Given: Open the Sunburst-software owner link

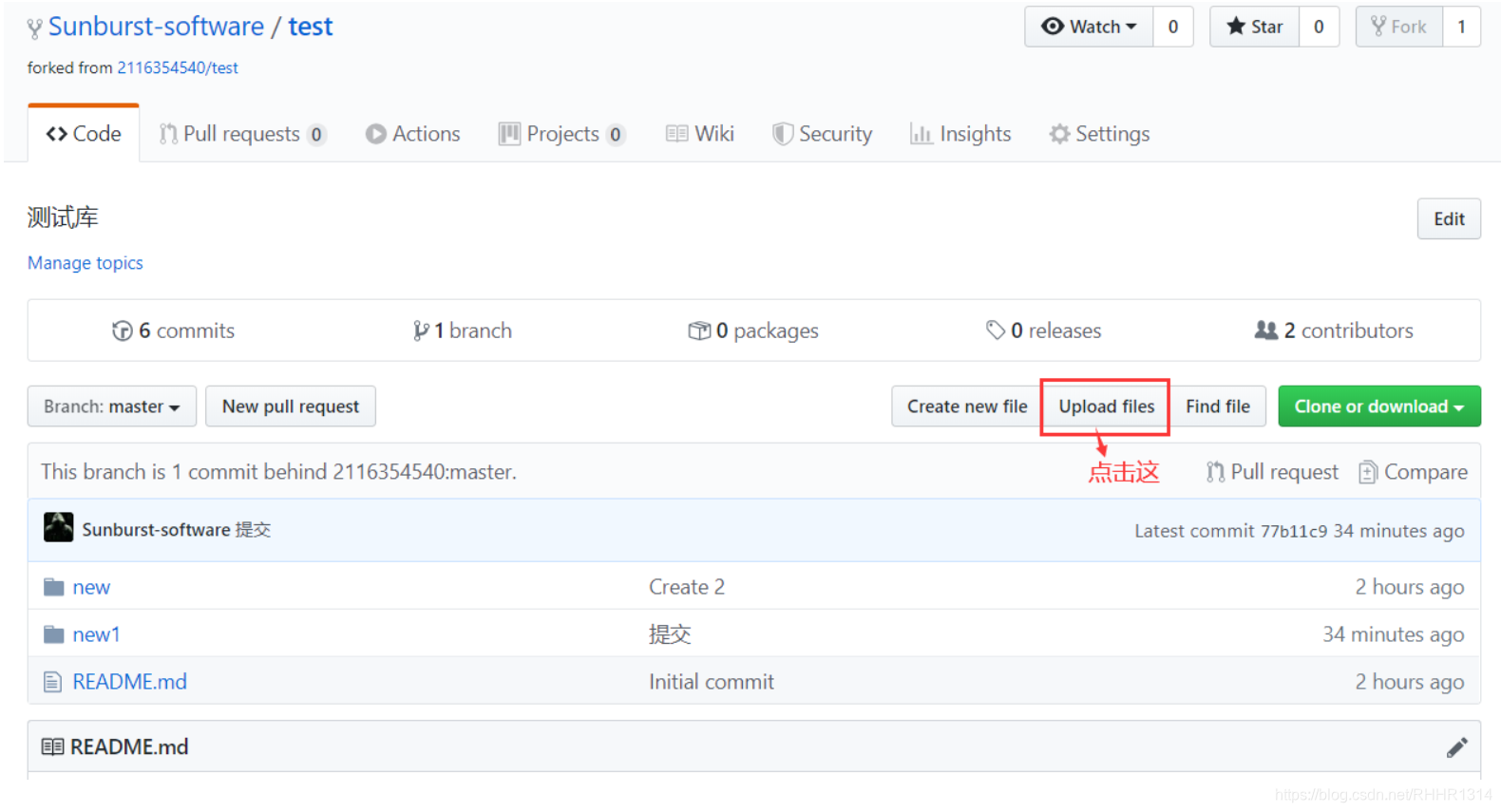Looking at the screenshot, I should coord(156,27).
